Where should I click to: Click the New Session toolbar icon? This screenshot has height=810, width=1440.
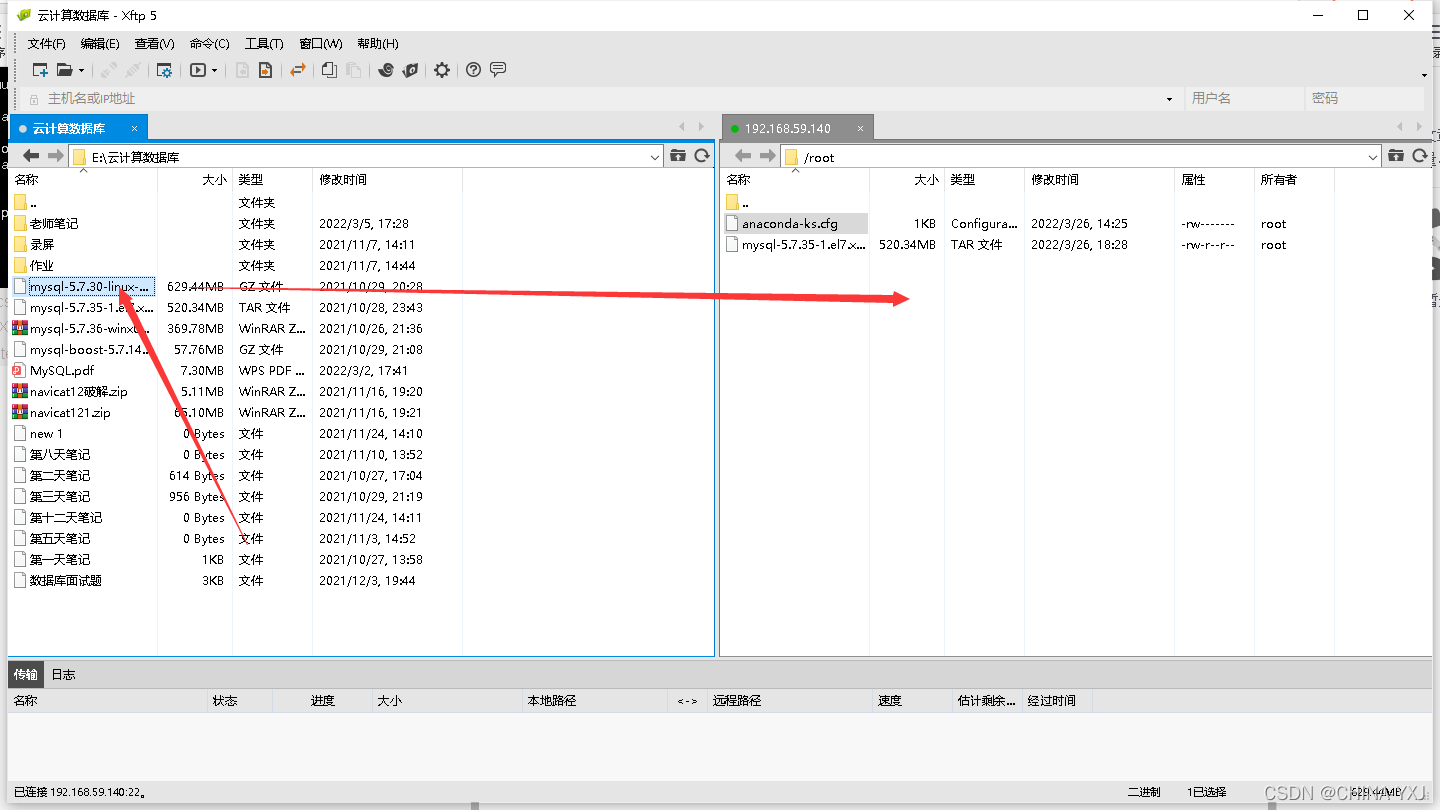40,70
